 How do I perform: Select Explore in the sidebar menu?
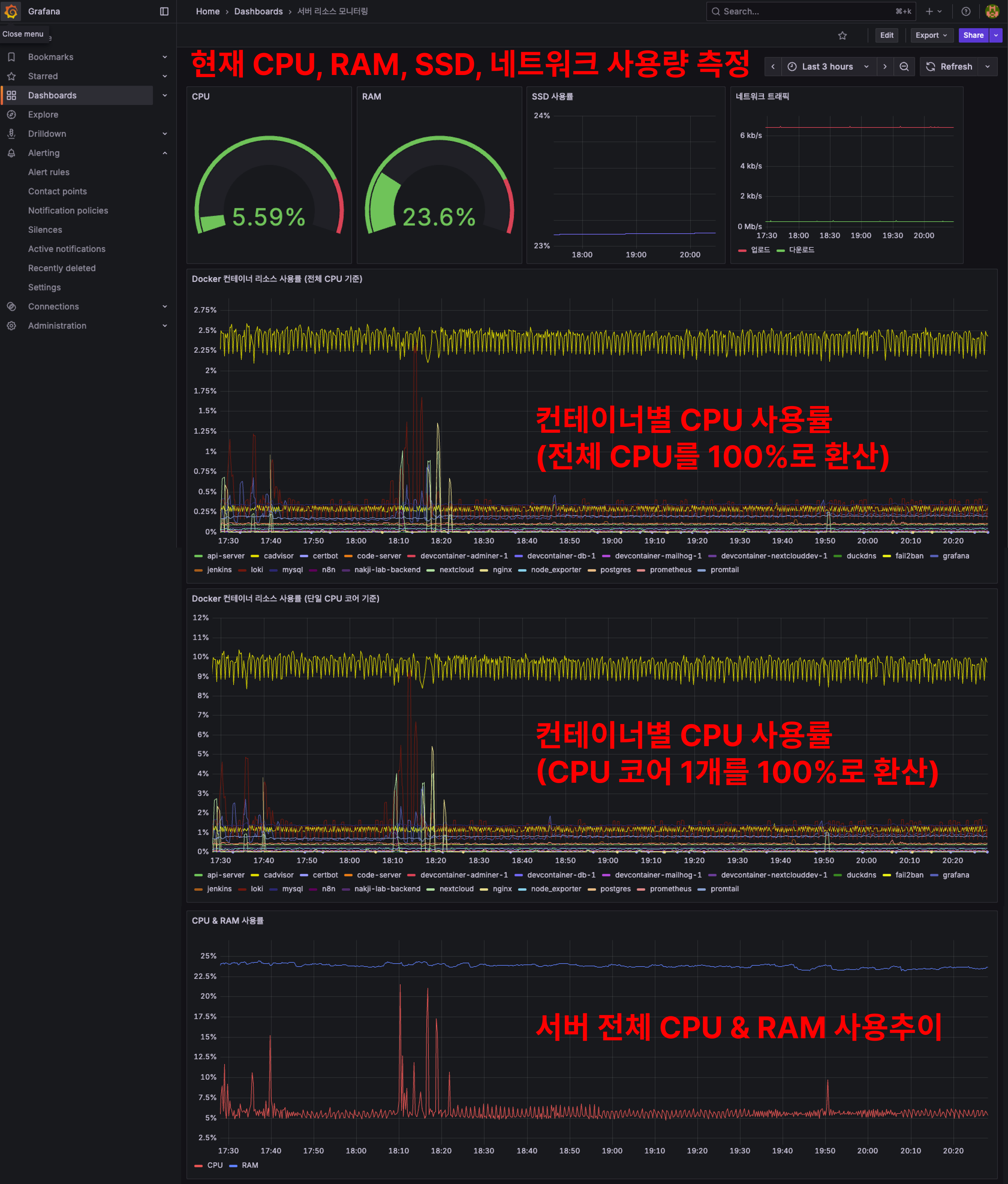[x=43, y=115]
